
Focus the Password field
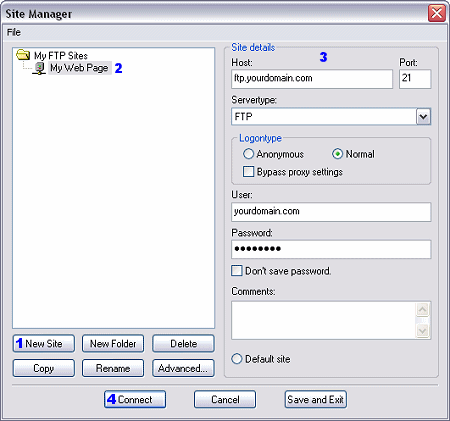(331, 249)
